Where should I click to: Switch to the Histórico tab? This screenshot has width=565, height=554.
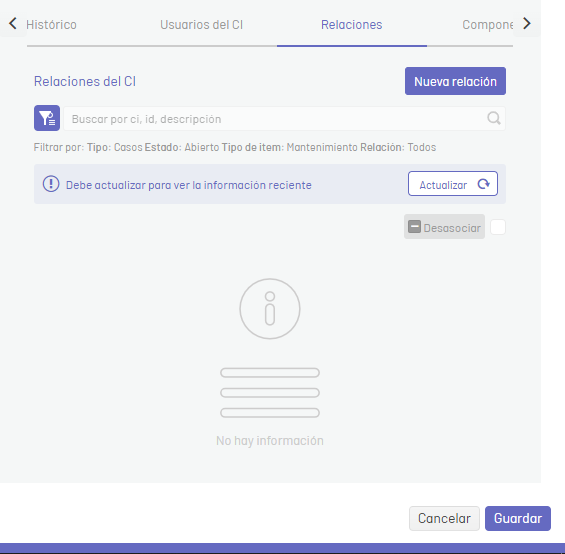coord(51,25)
